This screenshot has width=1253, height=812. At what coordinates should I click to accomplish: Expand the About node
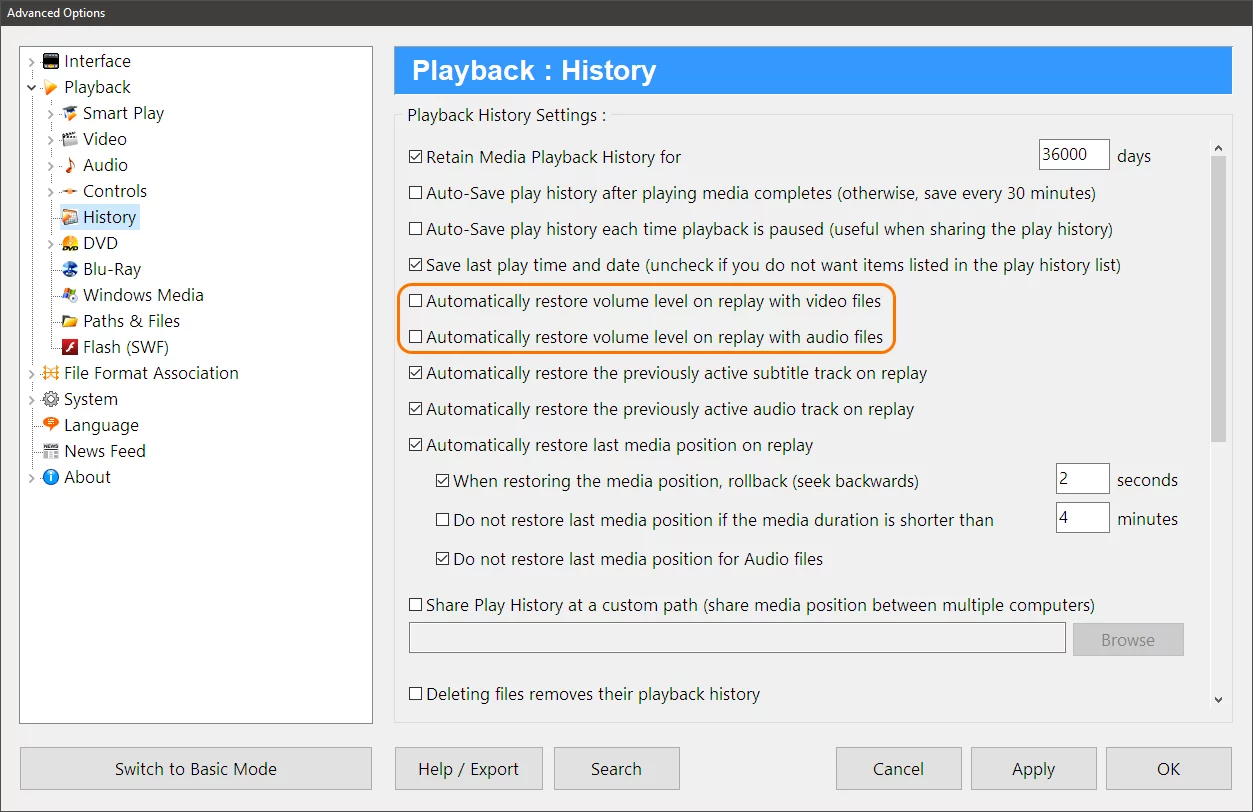coord(32,478)
